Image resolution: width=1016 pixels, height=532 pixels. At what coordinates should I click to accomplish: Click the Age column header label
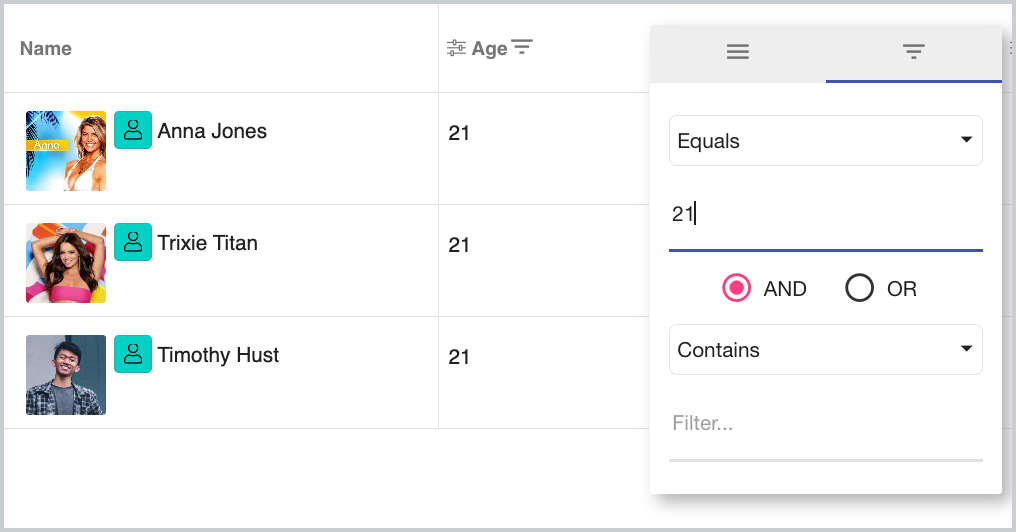click(489, 48)
